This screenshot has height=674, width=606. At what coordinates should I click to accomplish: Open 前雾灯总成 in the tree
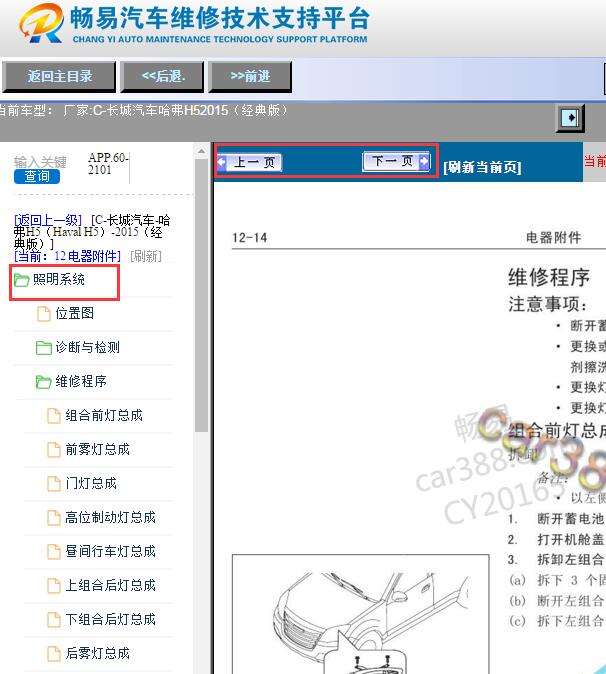pos(98,450)
